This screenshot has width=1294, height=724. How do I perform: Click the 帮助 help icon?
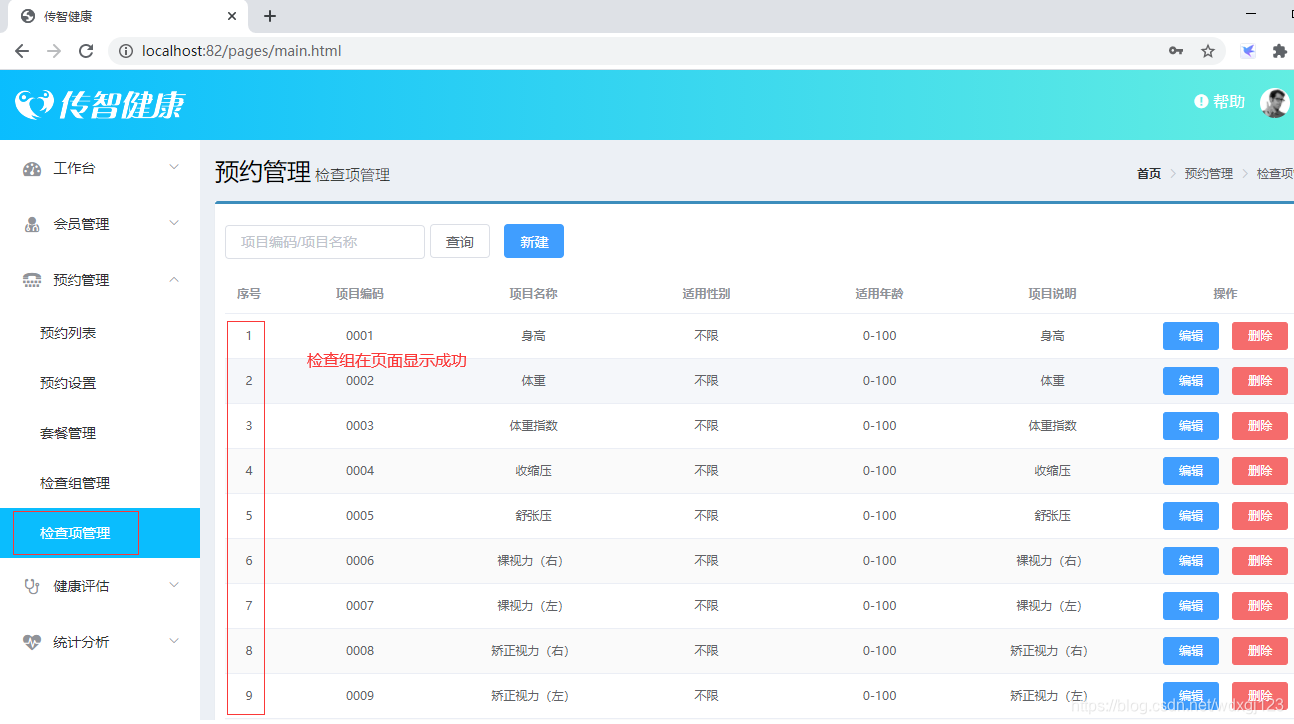[1201, 102]
